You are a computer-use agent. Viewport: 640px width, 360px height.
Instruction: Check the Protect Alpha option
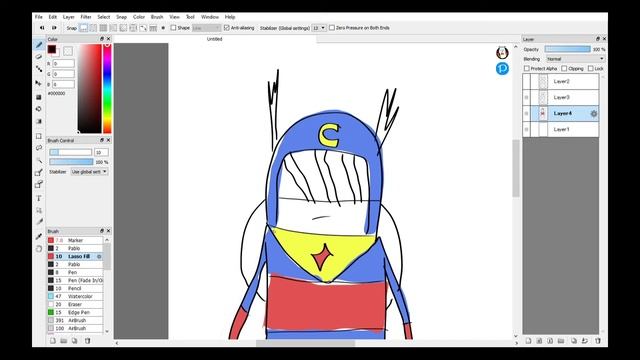tap(527, 69)
